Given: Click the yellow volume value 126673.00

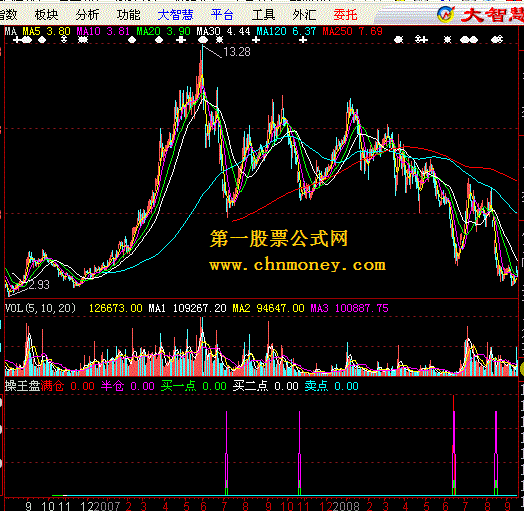Looking at the screenshot, I should click(x=116, y=308).
